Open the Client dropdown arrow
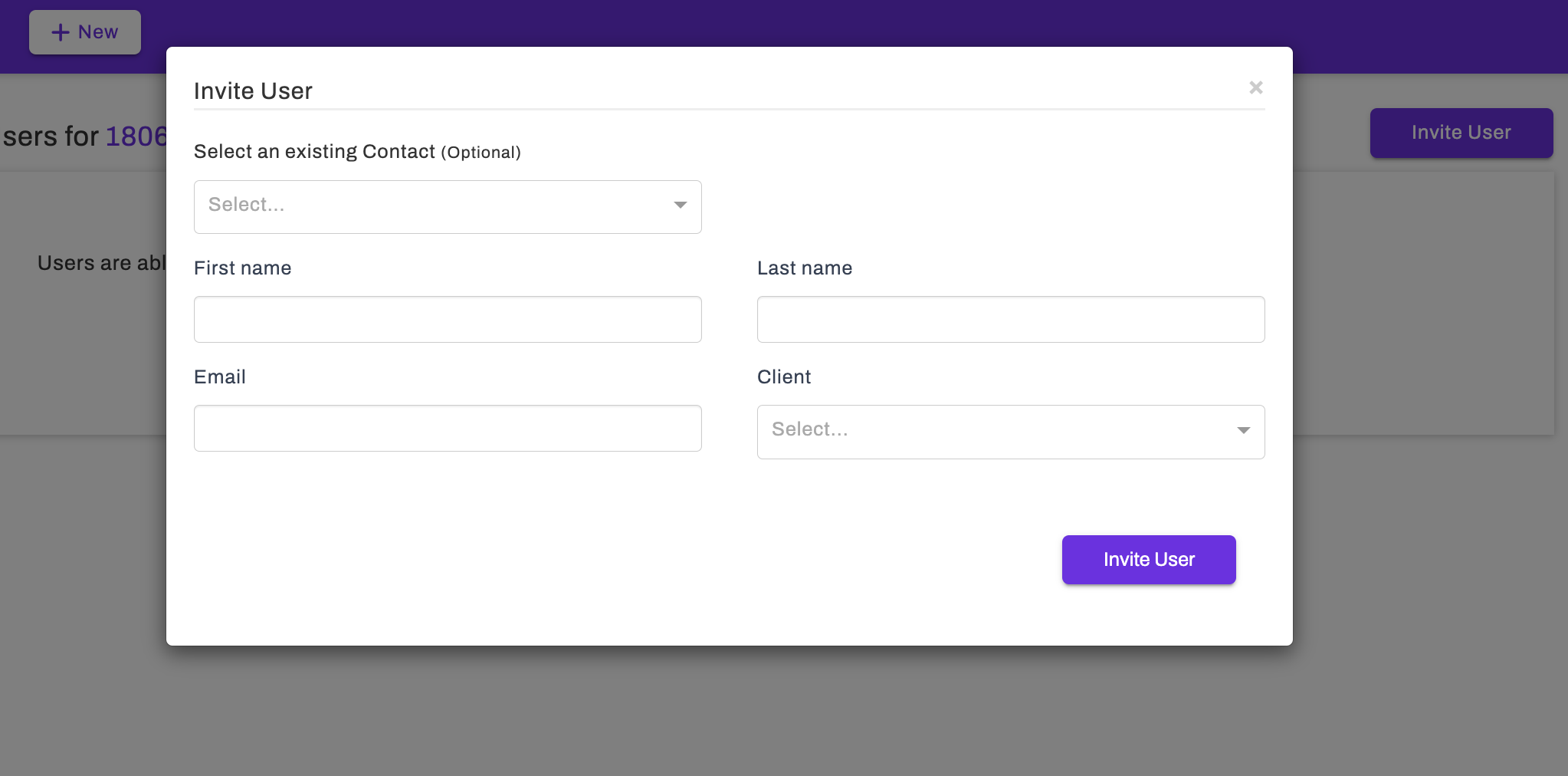This screenshot has height=776, width=1568. pyautogui.click(x=1243, y=430)
